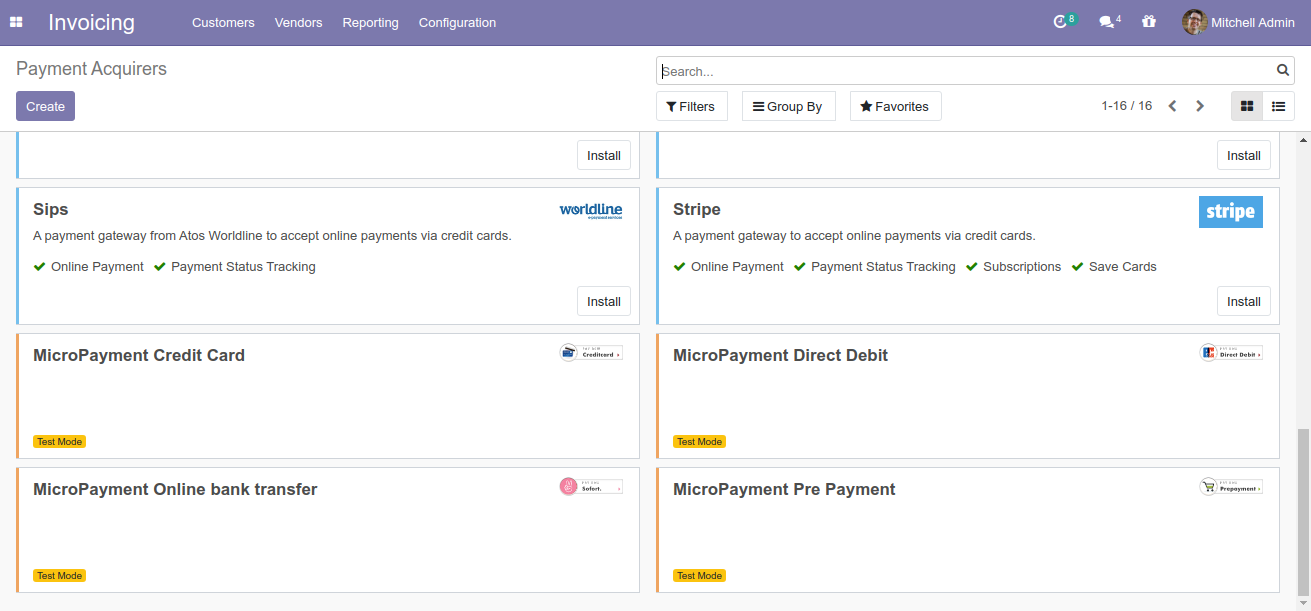Open the Filters dropdown
This screenshot has height=611, width=1311.
[691, 106]
